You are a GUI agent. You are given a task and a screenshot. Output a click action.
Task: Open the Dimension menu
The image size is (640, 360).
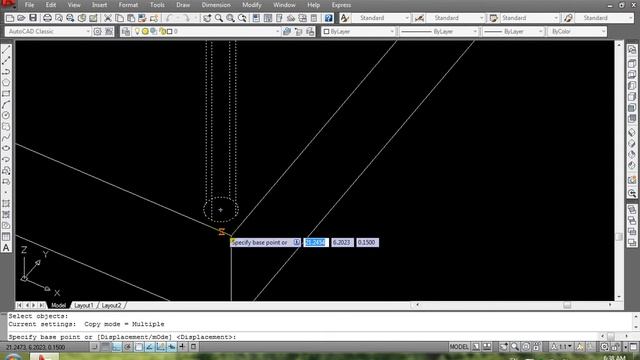(x=216, y=5)
